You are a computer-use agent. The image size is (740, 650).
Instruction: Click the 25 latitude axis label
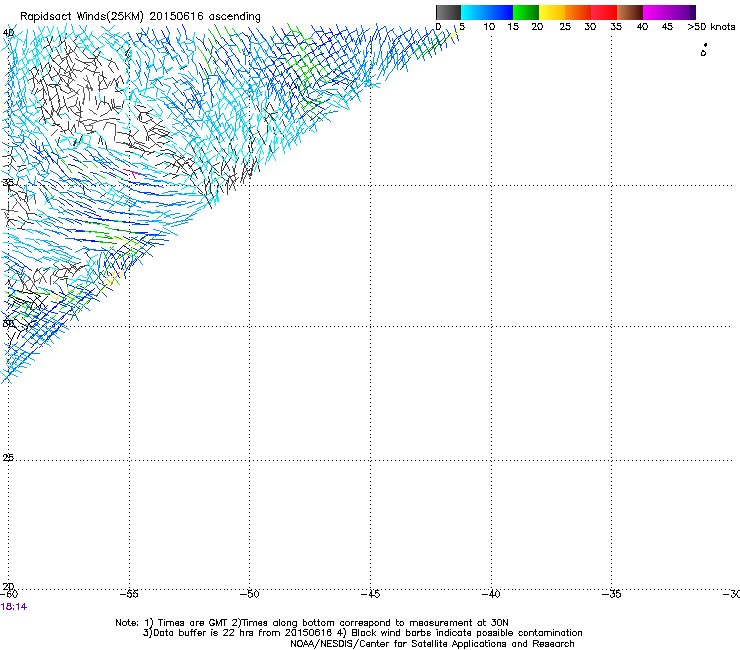coord(8,458)
